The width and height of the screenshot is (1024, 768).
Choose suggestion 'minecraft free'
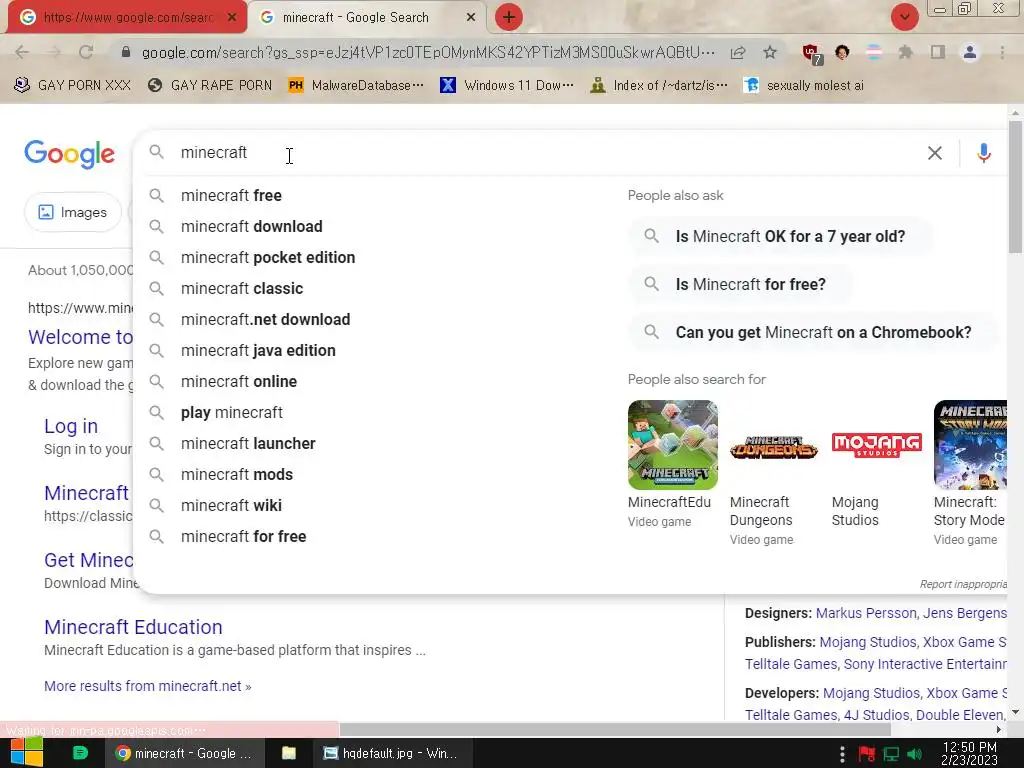231,195
